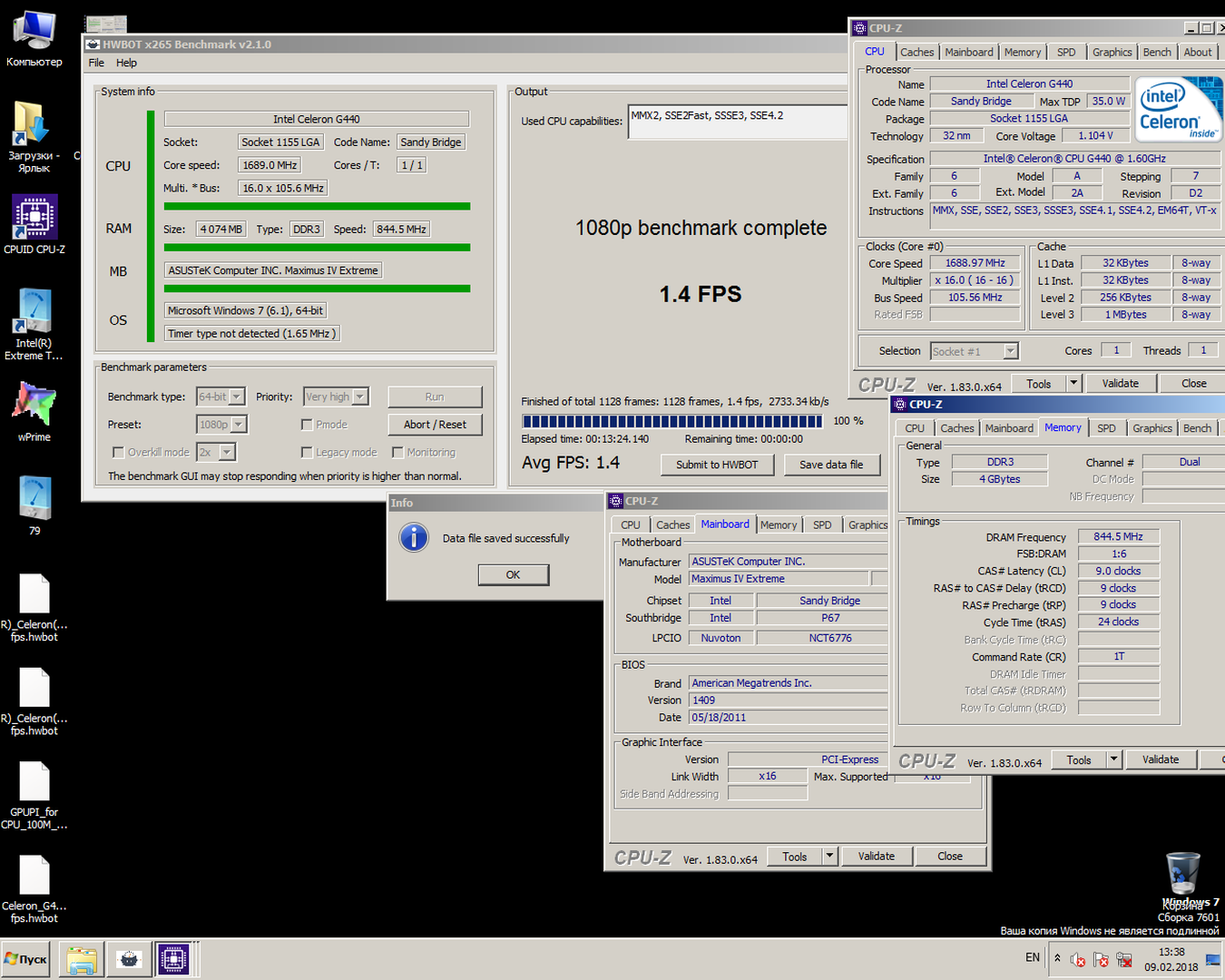Open the Benchmark type 64-bit dropdown

pos(221,397)
